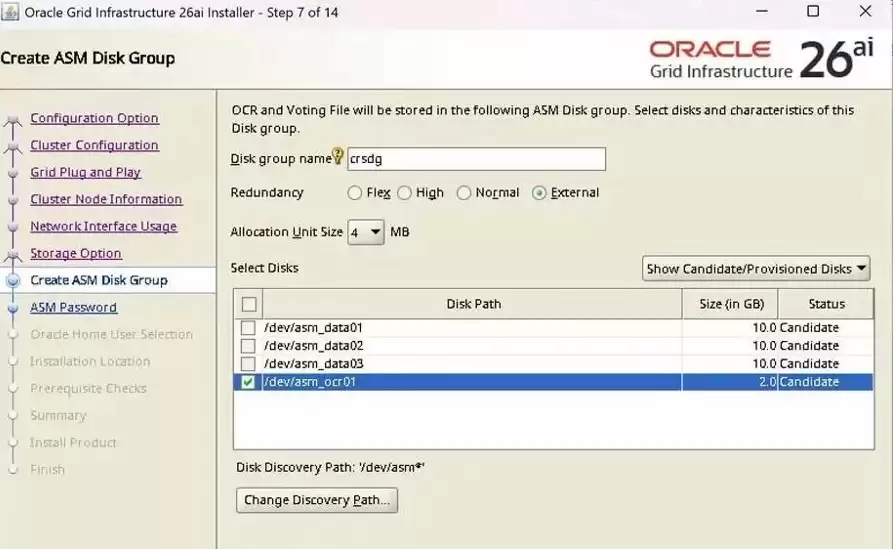Select High redundancy option
The image size is (895, 549).
(x=404, y=193)
